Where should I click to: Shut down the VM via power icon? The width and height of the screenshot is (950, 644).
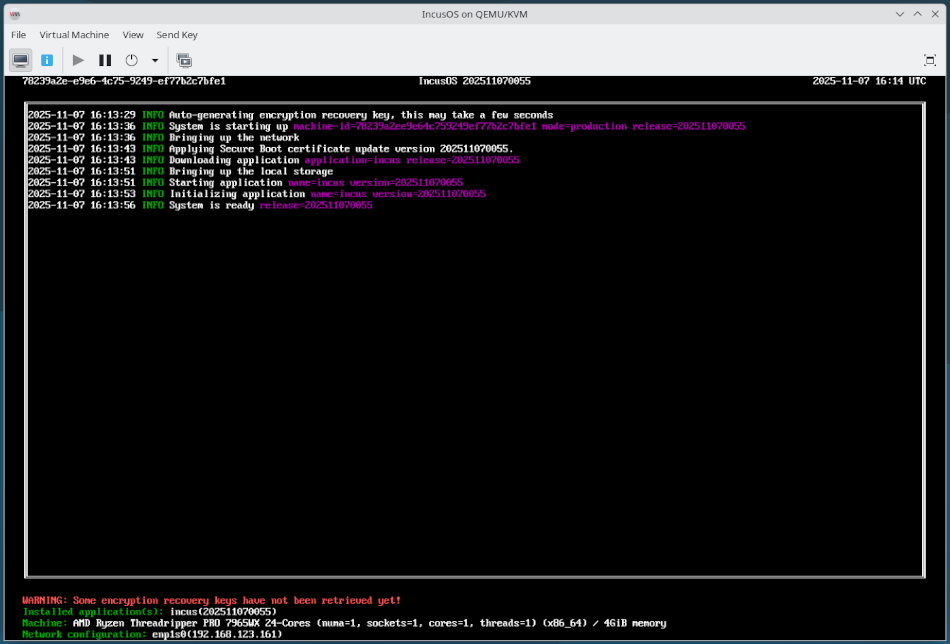pyautogui.click(x=131, y=59)
